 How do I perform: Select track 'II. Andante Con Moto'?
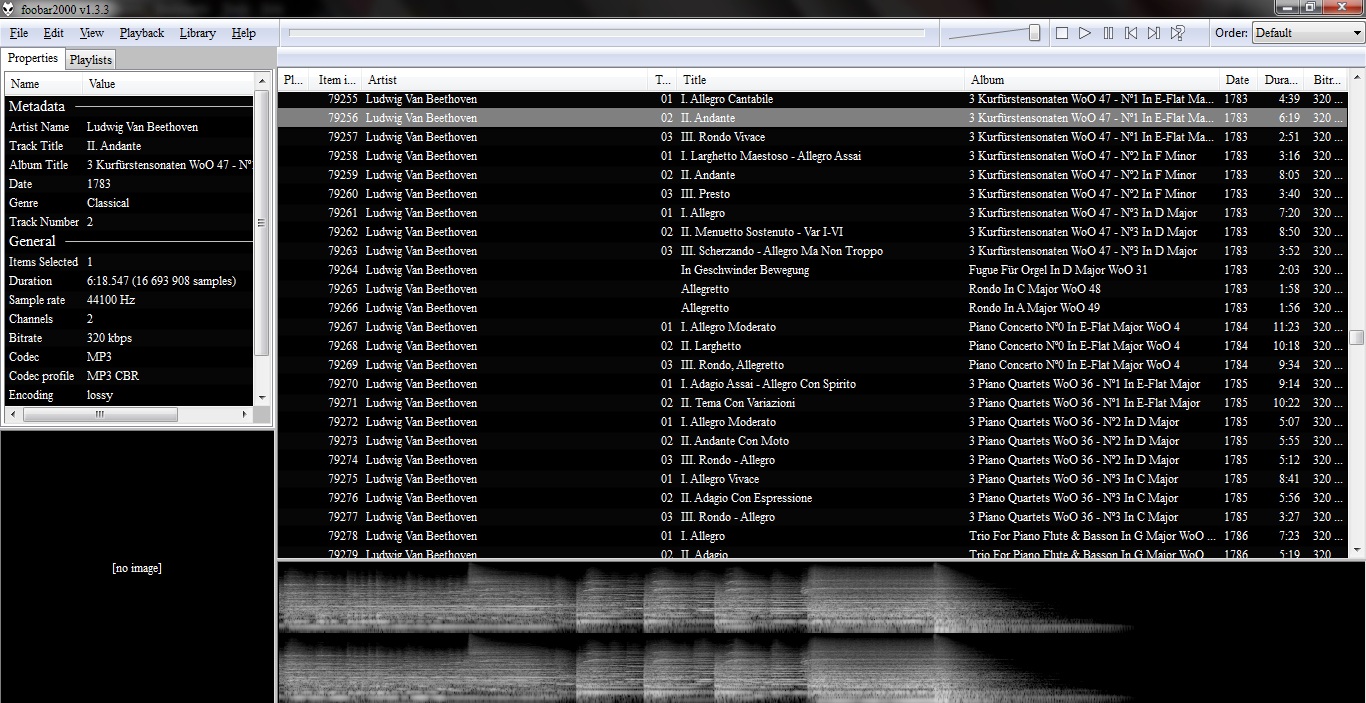pos(812,441)
